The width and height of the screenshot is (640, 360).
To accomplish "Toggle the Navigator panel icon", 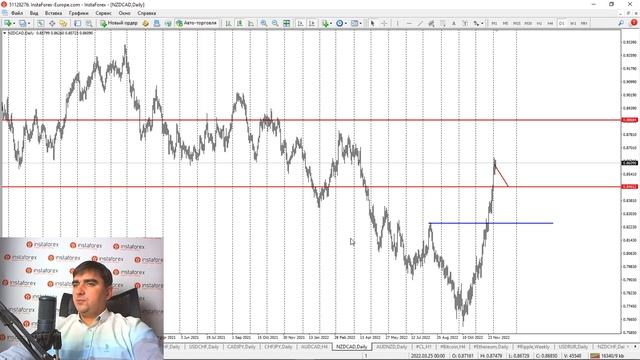I will click(x=63, y=23).
